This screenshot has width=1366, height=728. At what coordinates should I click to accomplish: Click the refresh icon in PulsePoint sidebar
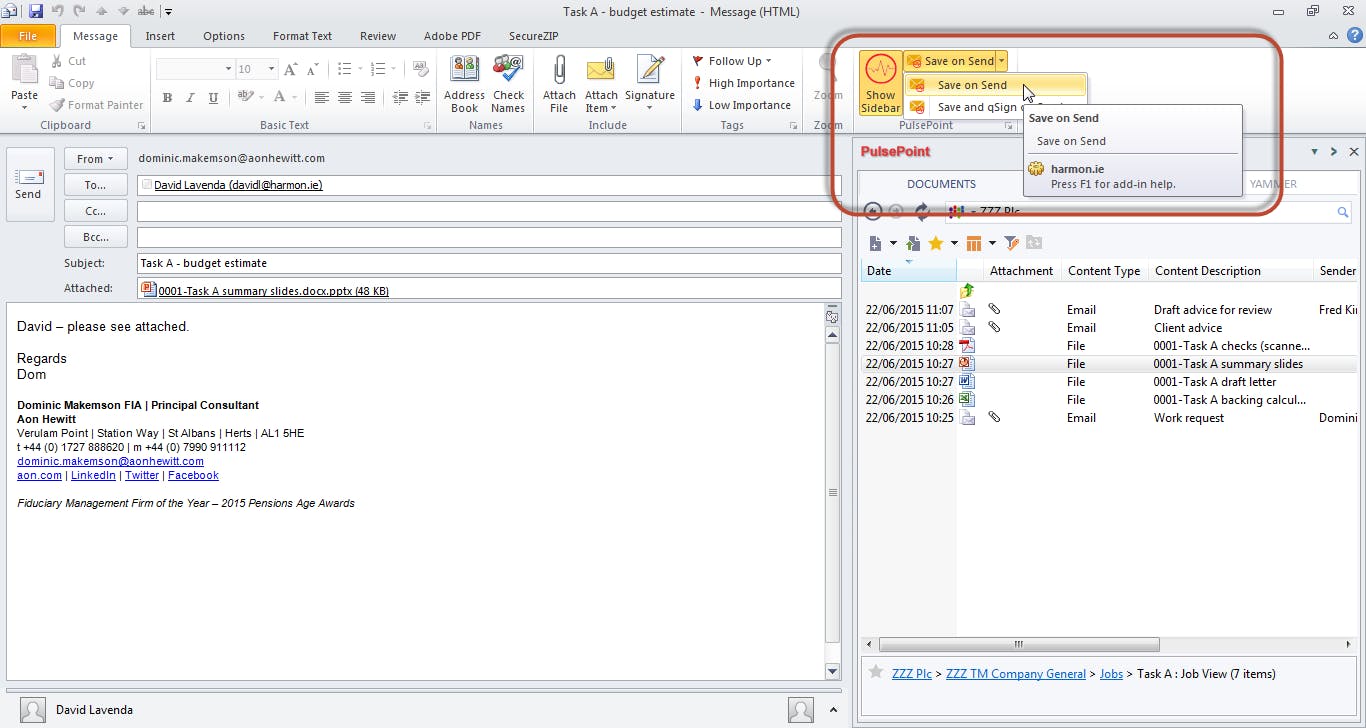coord(922,211)
